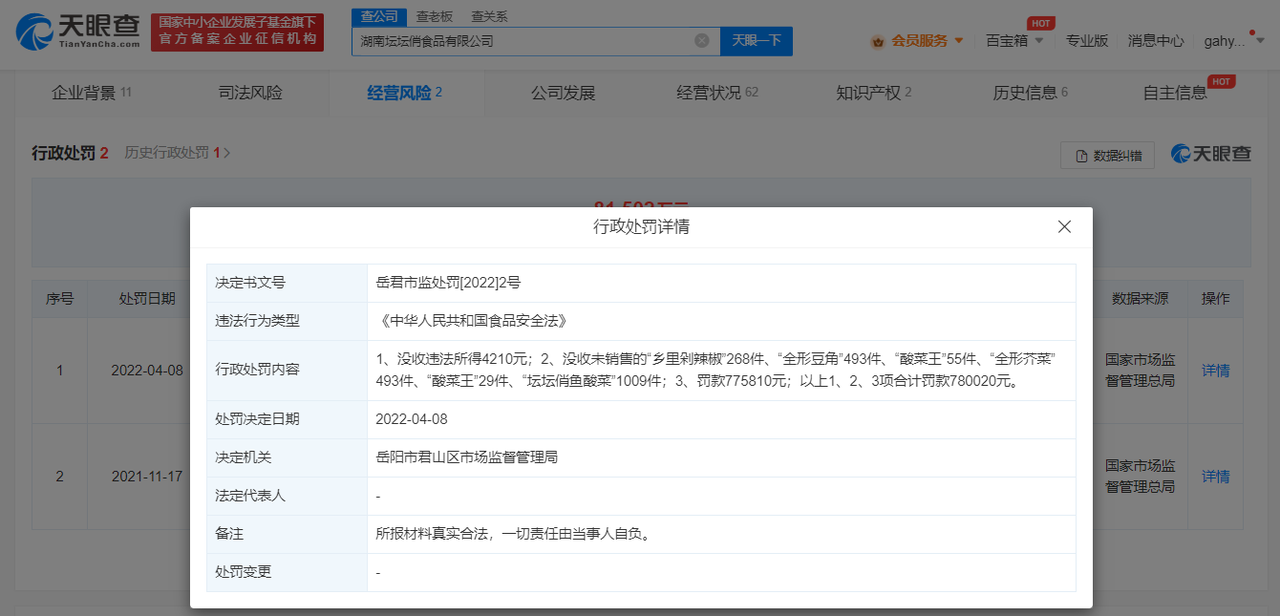Image resolution: width=1280 pixels, height=616 pixels.
Task: Open 详情 link for first penalty row
Action: pyautogui.click(x=1215, y=370)
